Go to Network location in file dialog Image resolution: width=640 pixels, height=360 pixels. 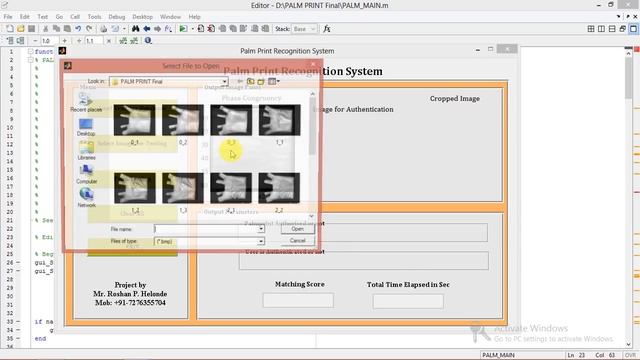point(86,198)
